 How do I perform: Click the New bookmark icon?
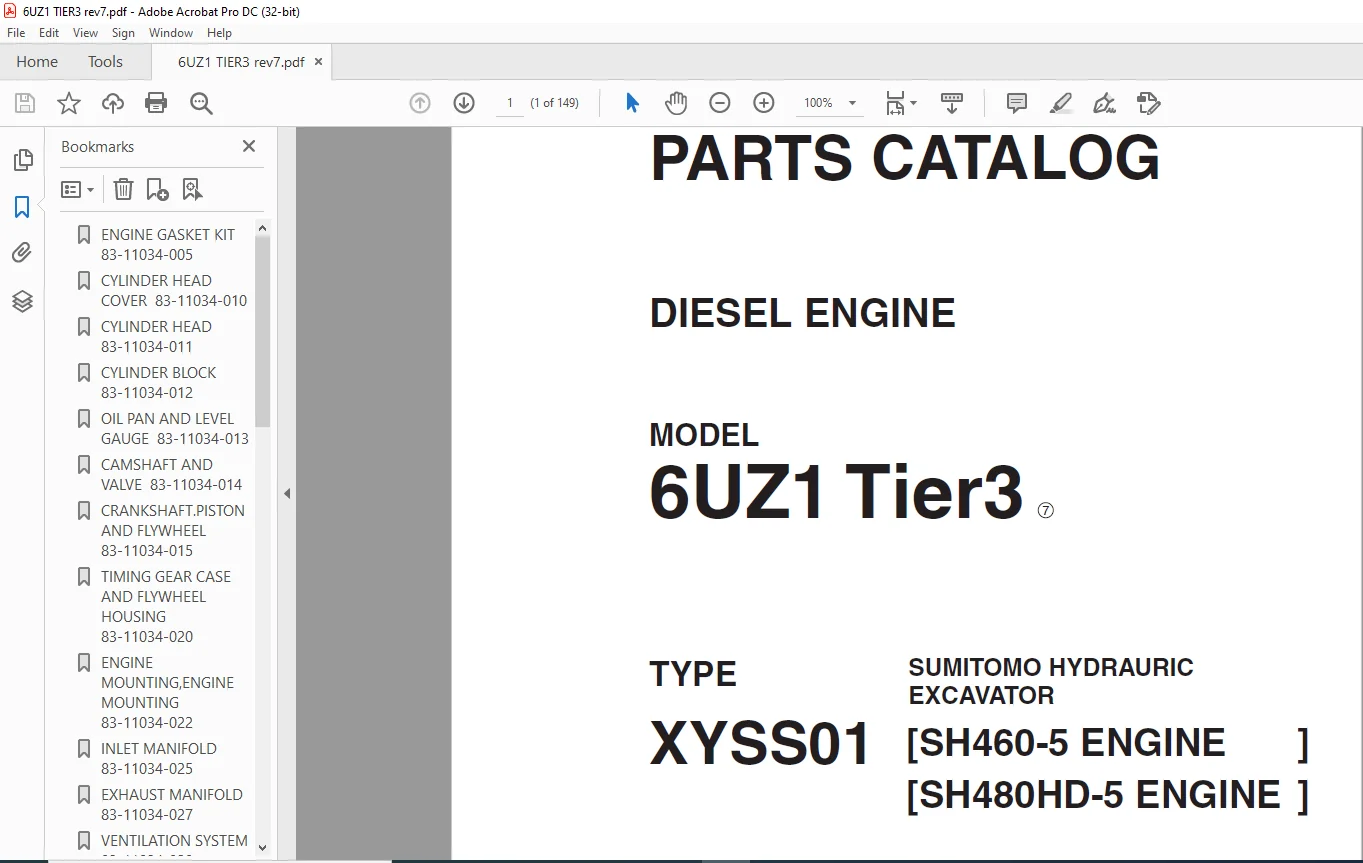(x=157, y=189)
